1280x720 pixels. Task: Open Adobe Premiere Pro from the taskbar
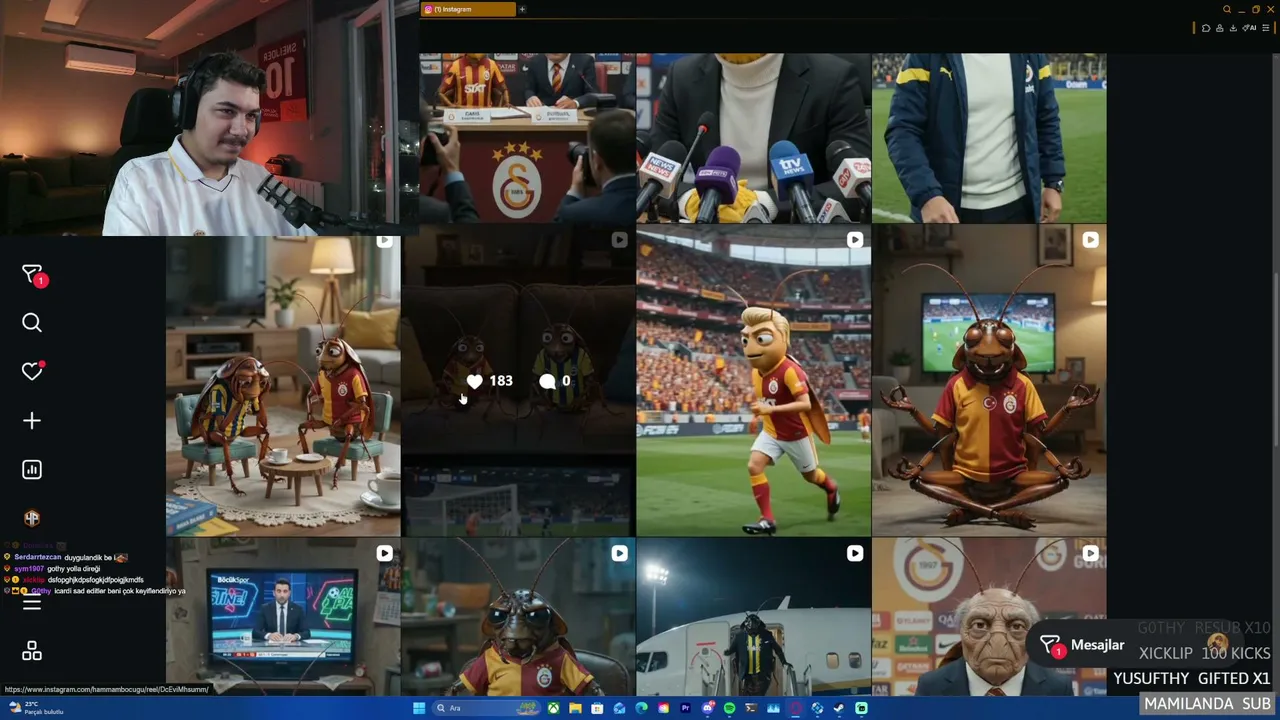[685, 708]
